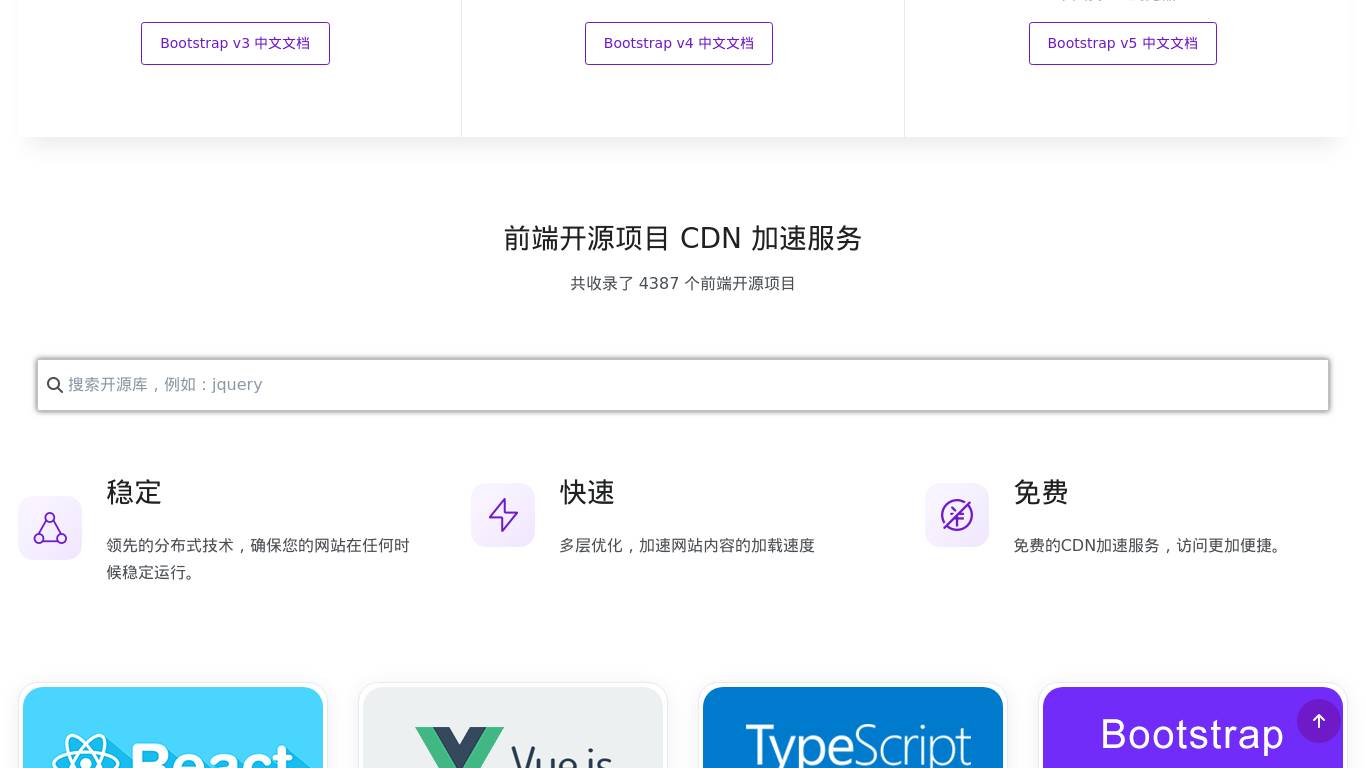Click the back-to-top arrow button
This screenshot has height=768, width=1366.
[x=1319, y=721]
